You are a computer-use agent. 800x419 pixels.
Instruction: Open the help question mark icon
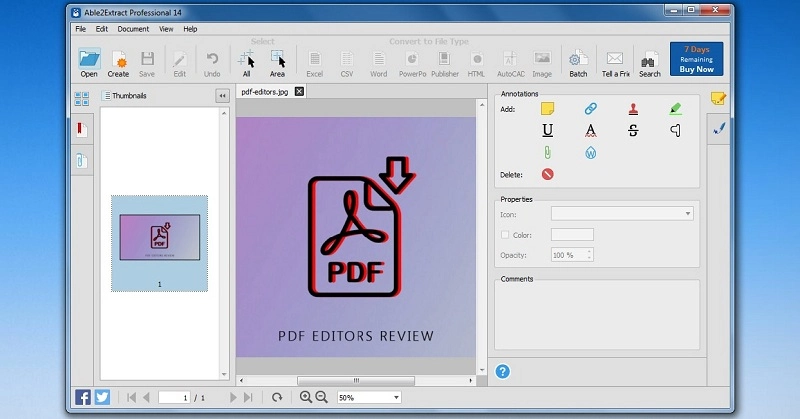pos(503,372)
